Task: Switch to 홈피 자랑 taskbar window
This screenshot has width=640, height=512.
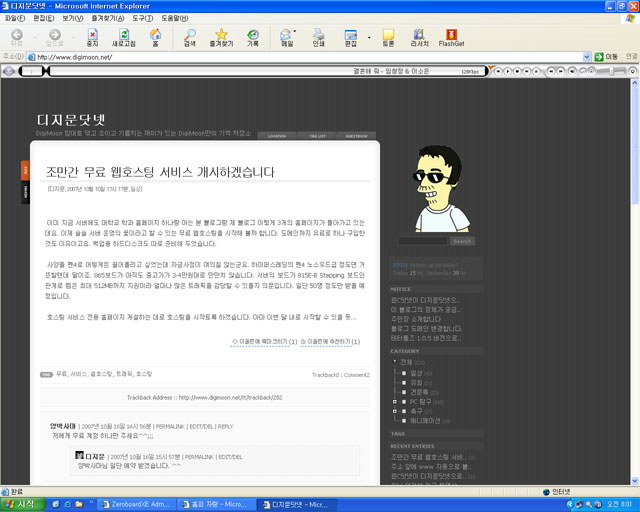Action: pos(216,505)
